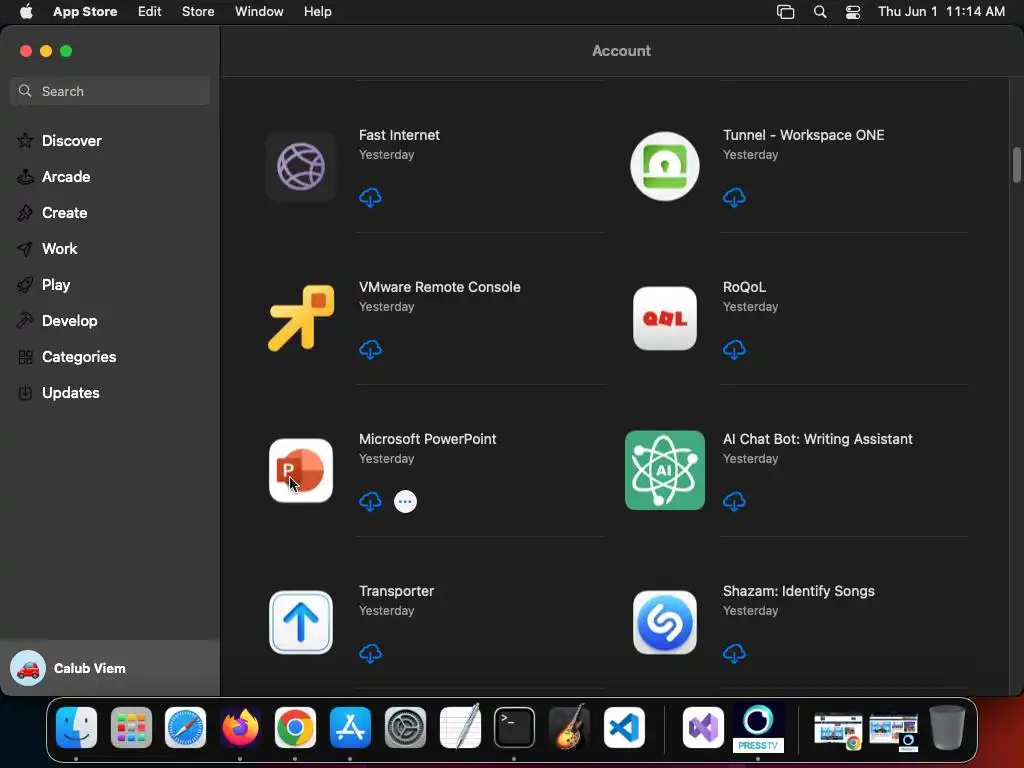The image size is (1024, 768).
Task: Download VMware Remote Console via its cloud icon
Action: [370, 349]
